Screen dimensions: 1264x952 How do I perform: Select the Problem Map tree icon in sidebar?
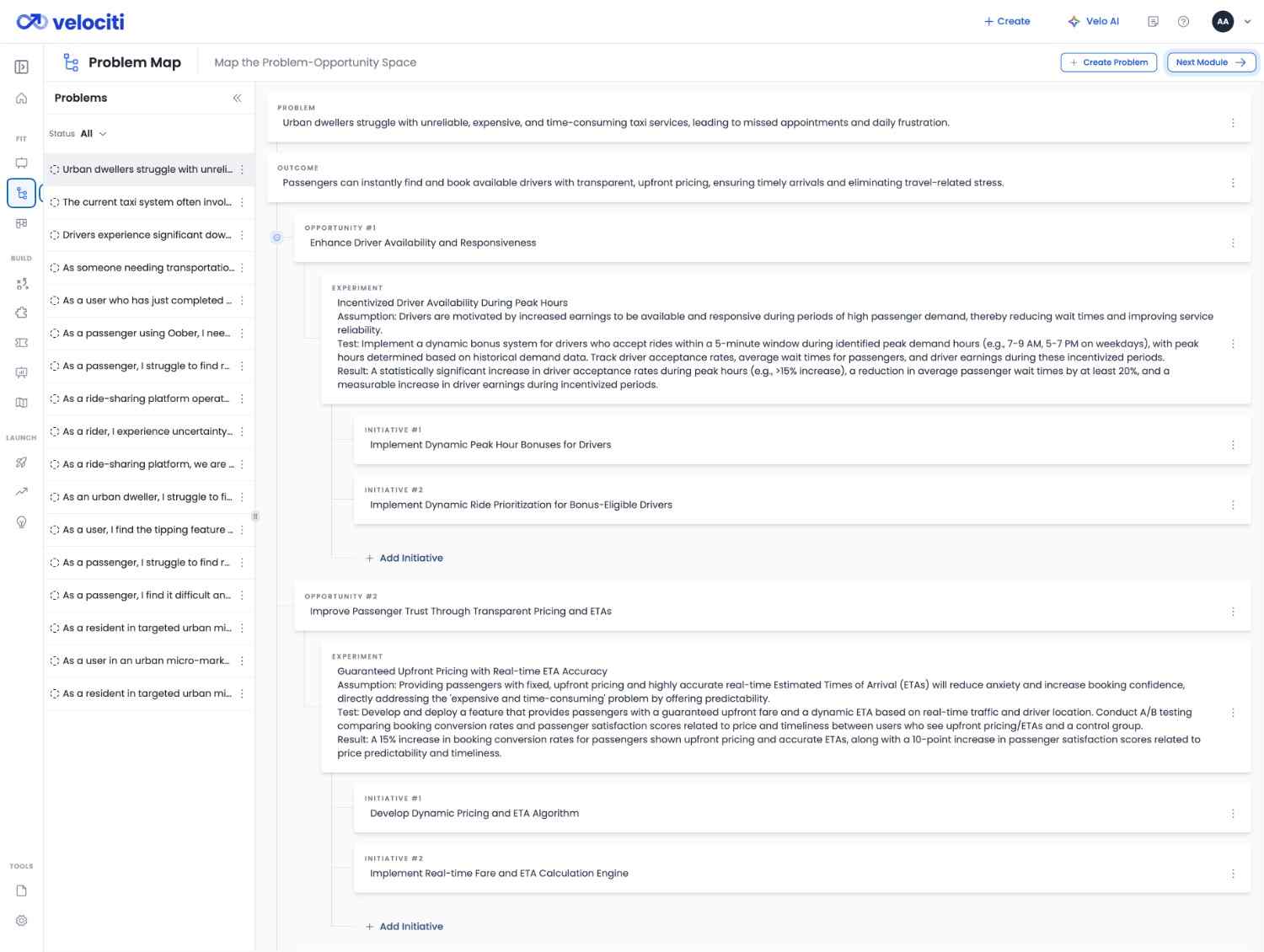[22, 193]
